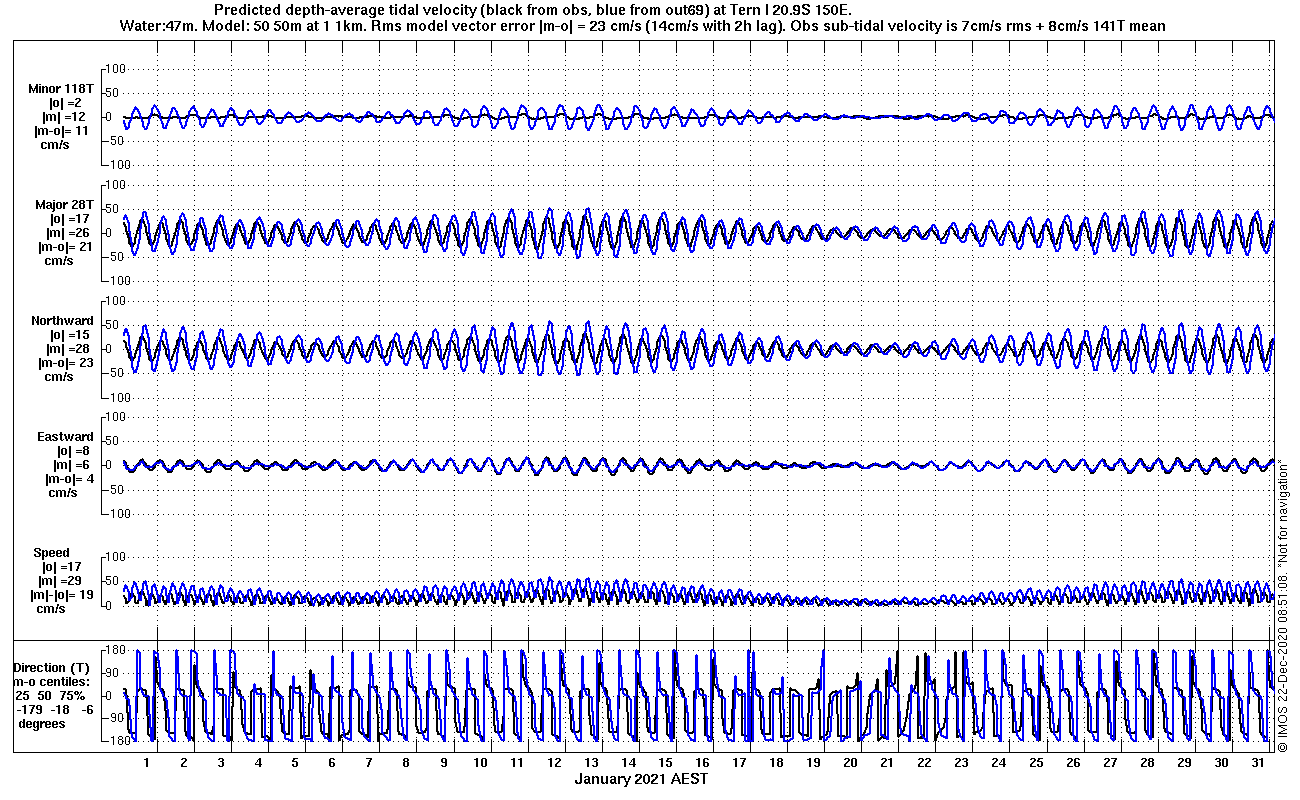Select the '|m|-|o|= 19' statistic
1300x800 pixels.
pyautogui.click(x=62, y=595)
